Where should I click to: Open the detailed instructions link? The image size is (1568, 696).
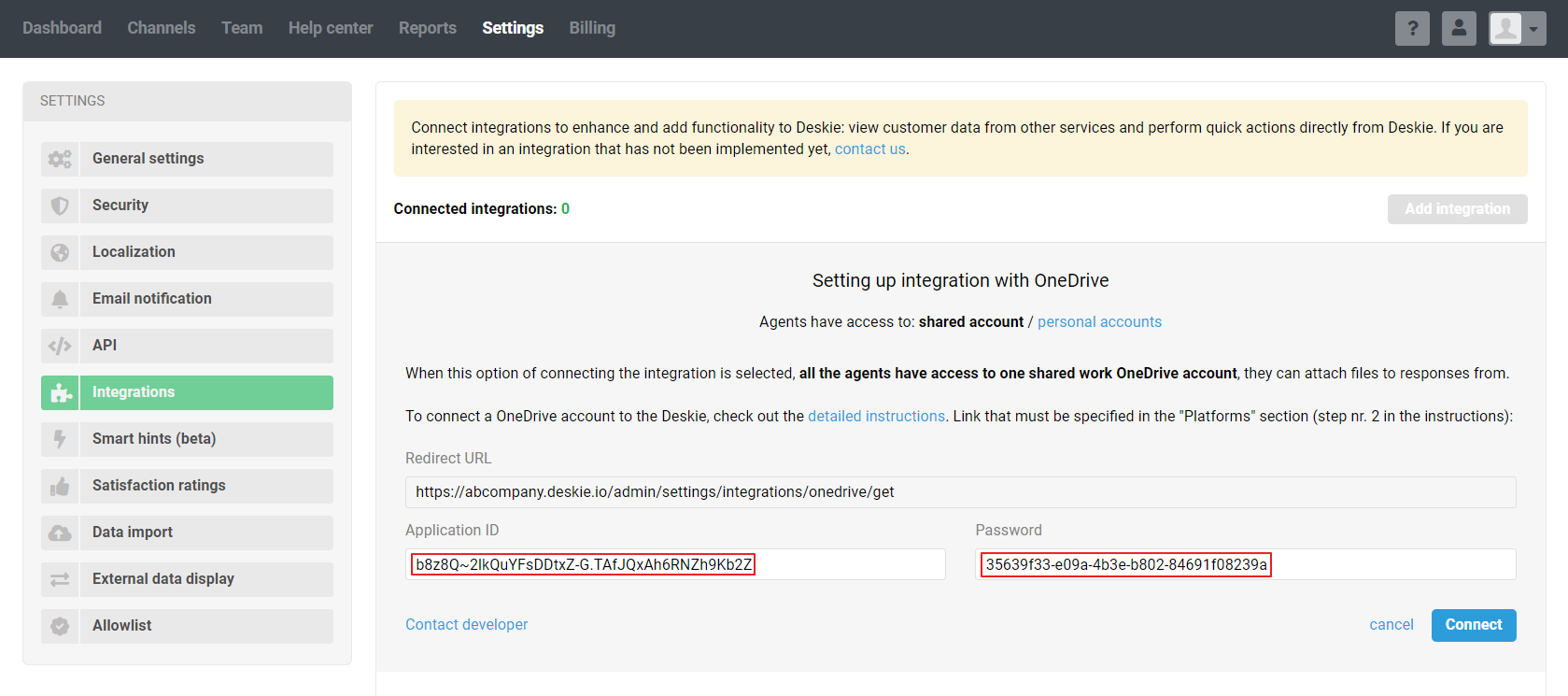876,417
